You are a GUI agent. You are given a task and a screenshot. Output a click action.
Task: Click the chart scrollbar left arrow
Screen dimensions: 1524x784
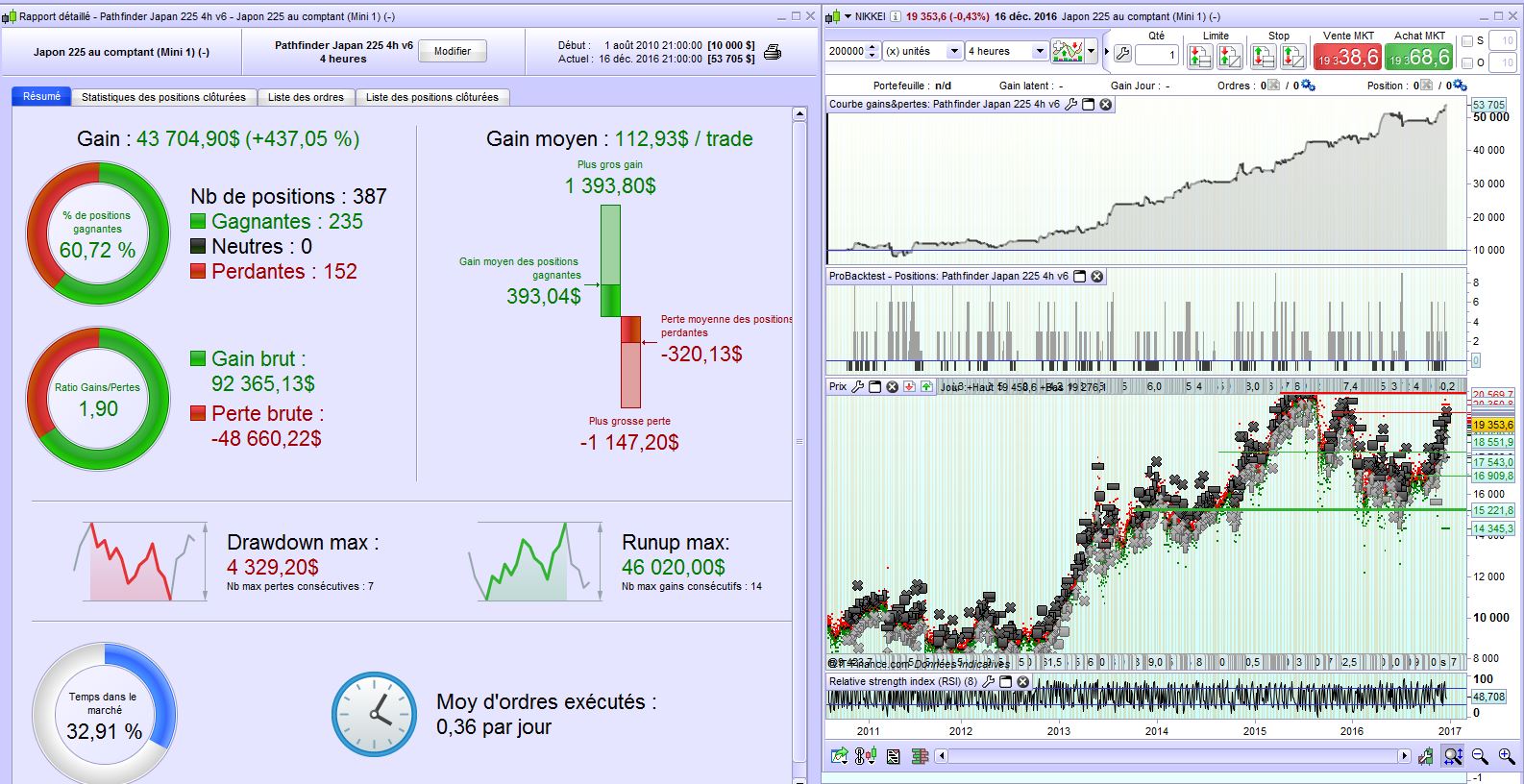(x=943, y=756)
